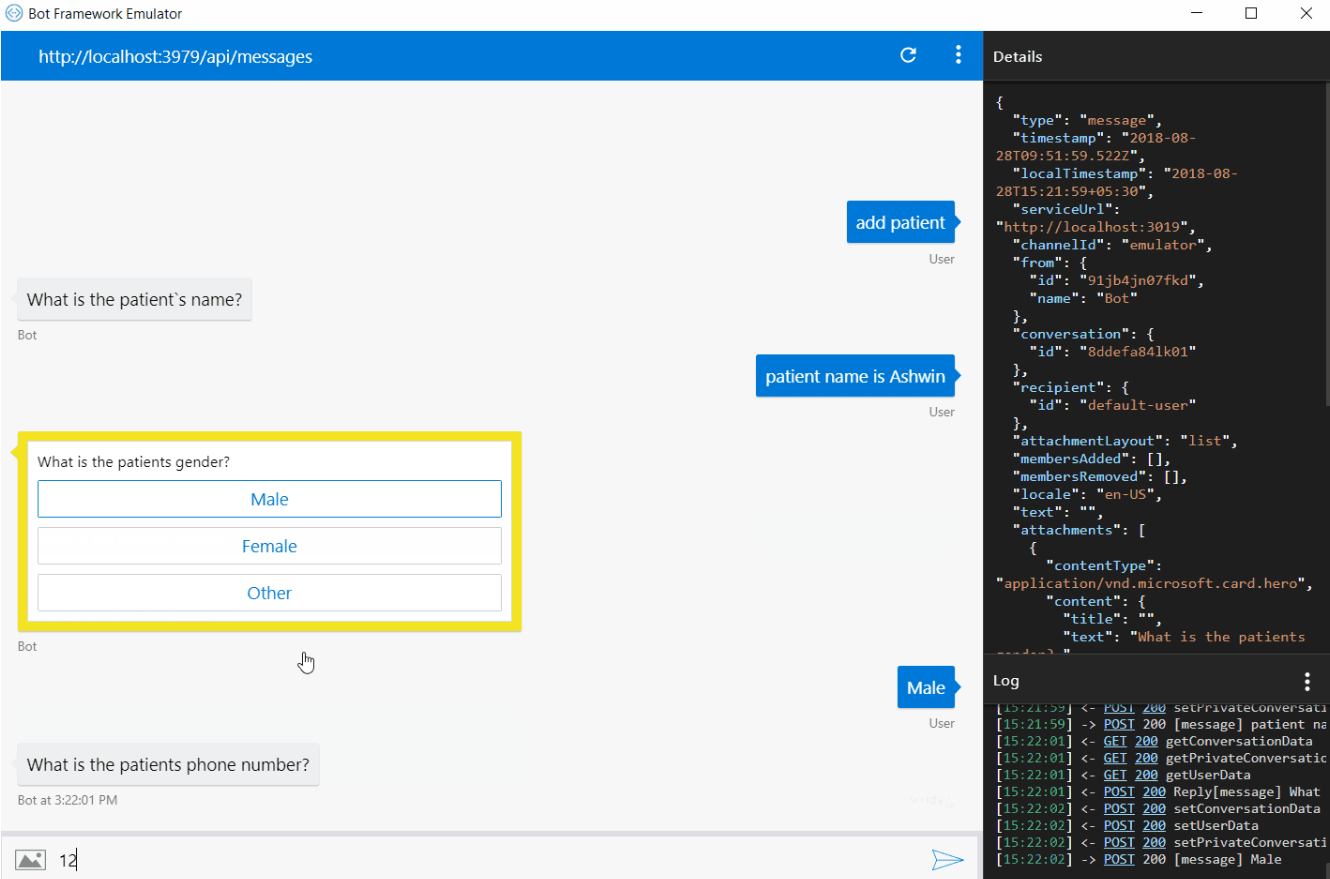Select the 'patient name is Ashwin' message

pos(855,376)
